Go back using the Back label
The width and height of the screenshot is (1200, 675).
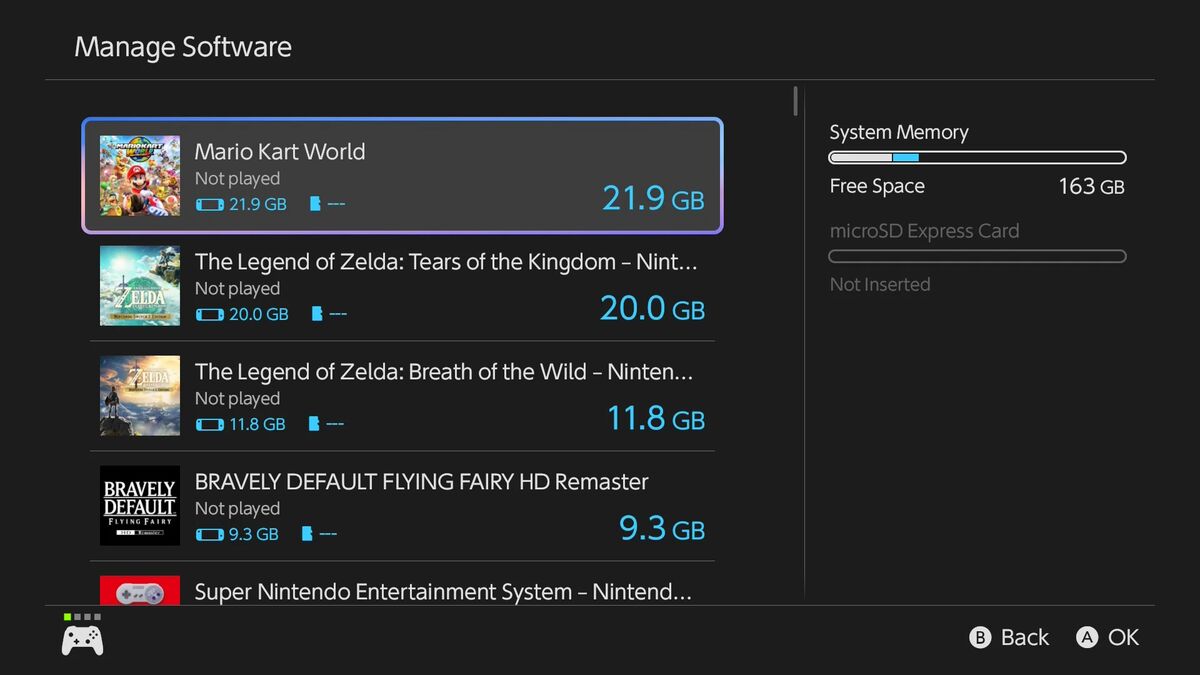coord(1025,638)
